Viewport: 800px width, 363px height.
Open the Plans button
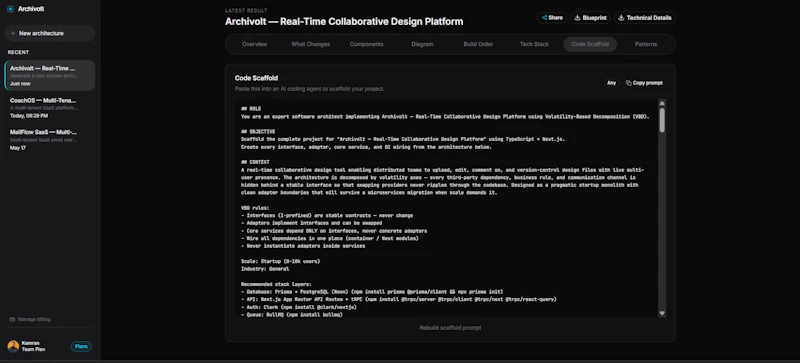[81, 346]
